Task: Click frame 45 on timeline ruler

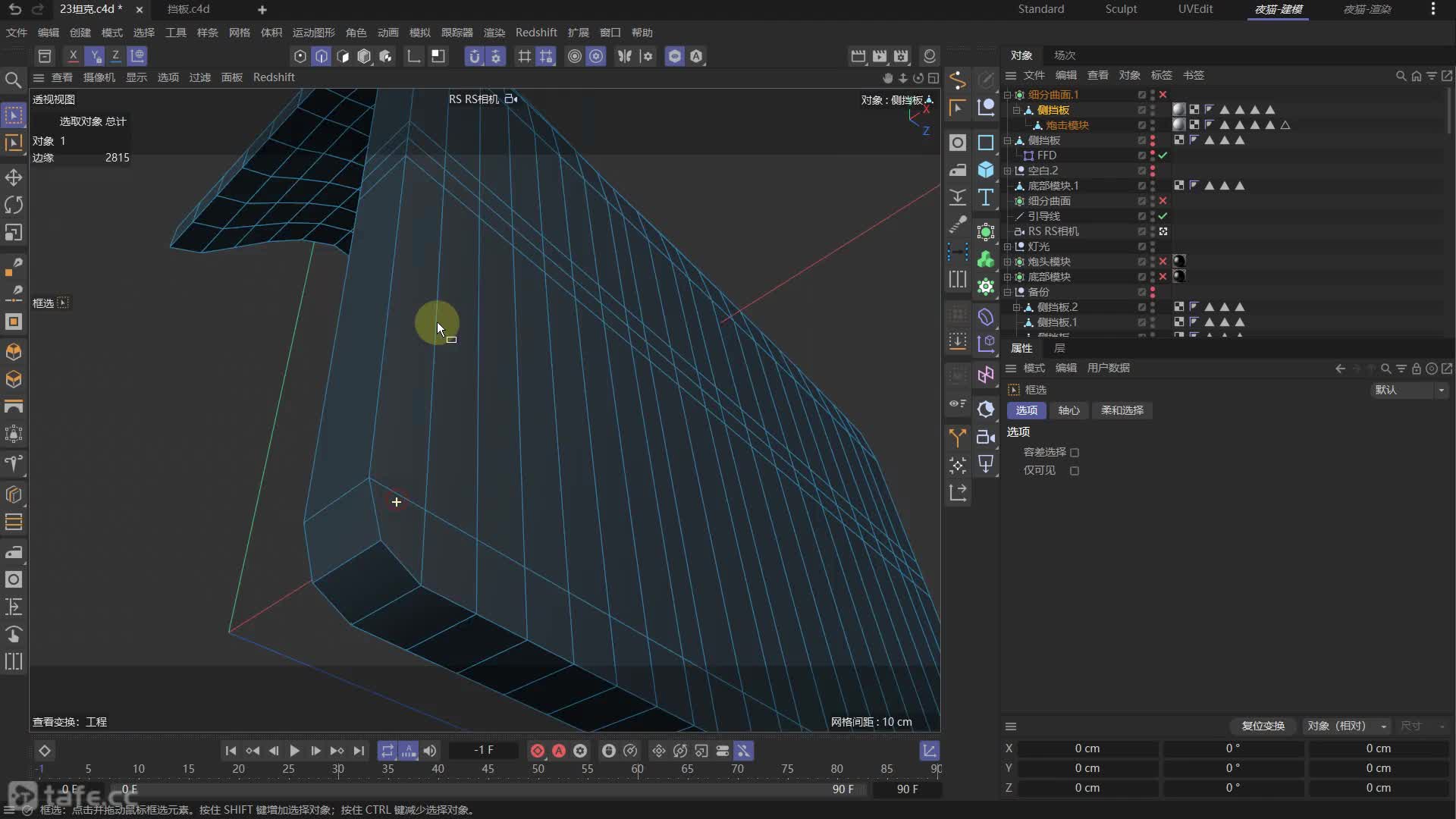Action: (x=488, y=769)
